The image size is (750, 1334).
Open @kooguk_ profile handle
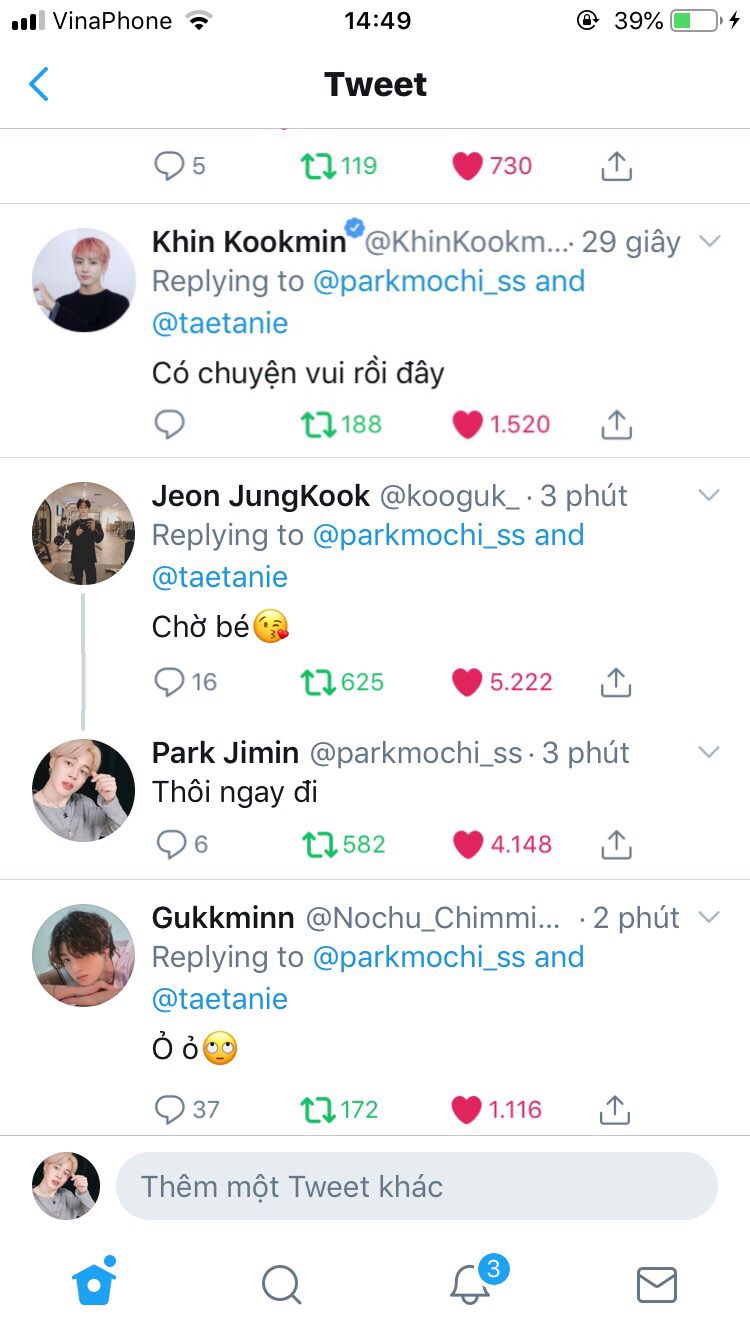(x=450, y=496)
